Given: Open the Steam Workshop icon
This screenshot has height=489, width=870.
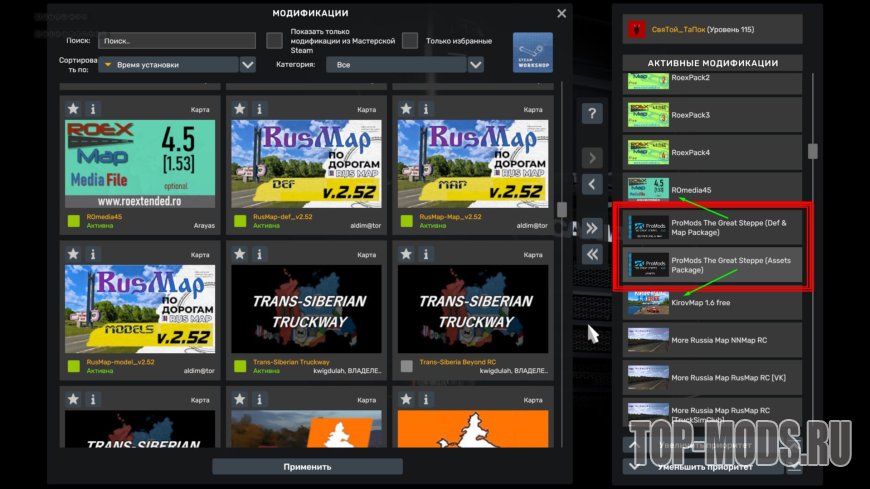Looking at the screenshot, I should coord(532,52).
